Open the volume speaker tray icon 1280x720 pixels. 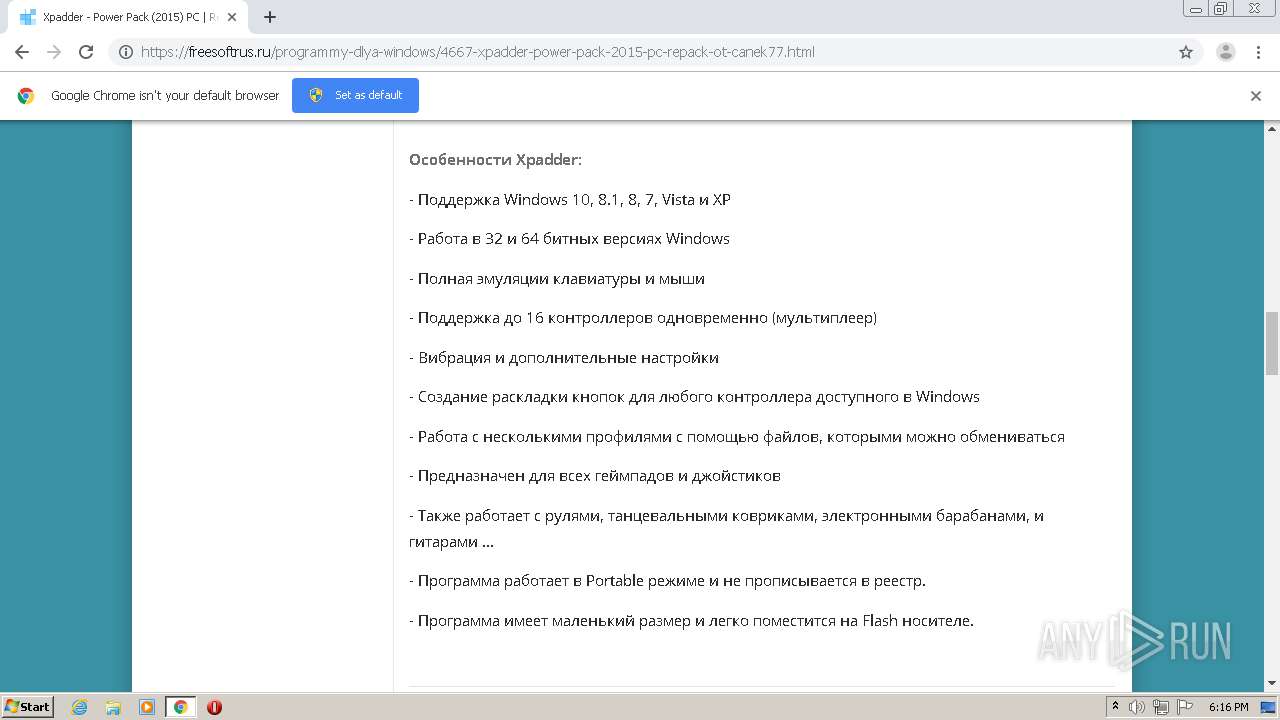click(1137, 707)
